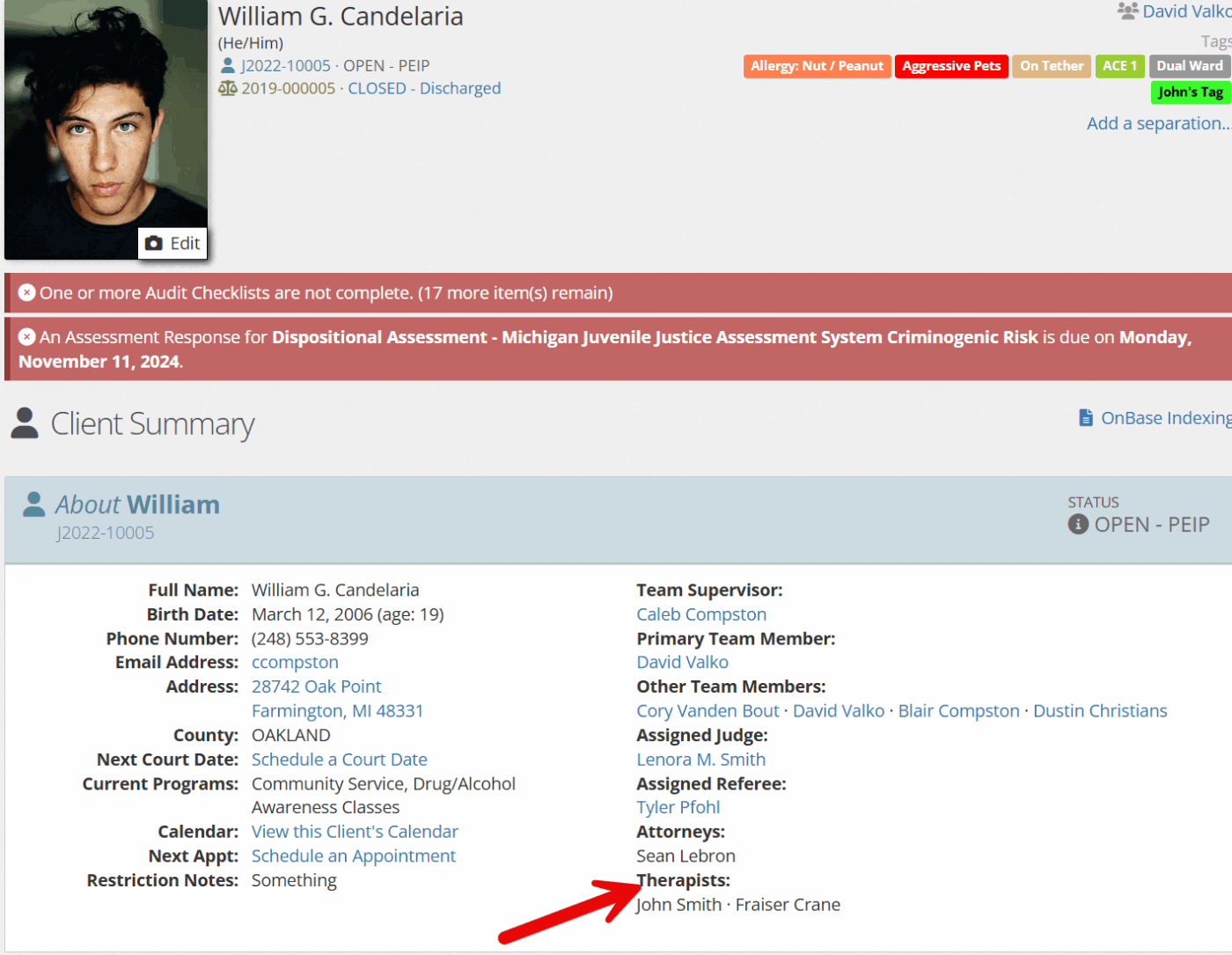This screenshot has width=1232, height=955.
Task: Open the 28742 Oak Point address link
Action: tap(317, 687)
